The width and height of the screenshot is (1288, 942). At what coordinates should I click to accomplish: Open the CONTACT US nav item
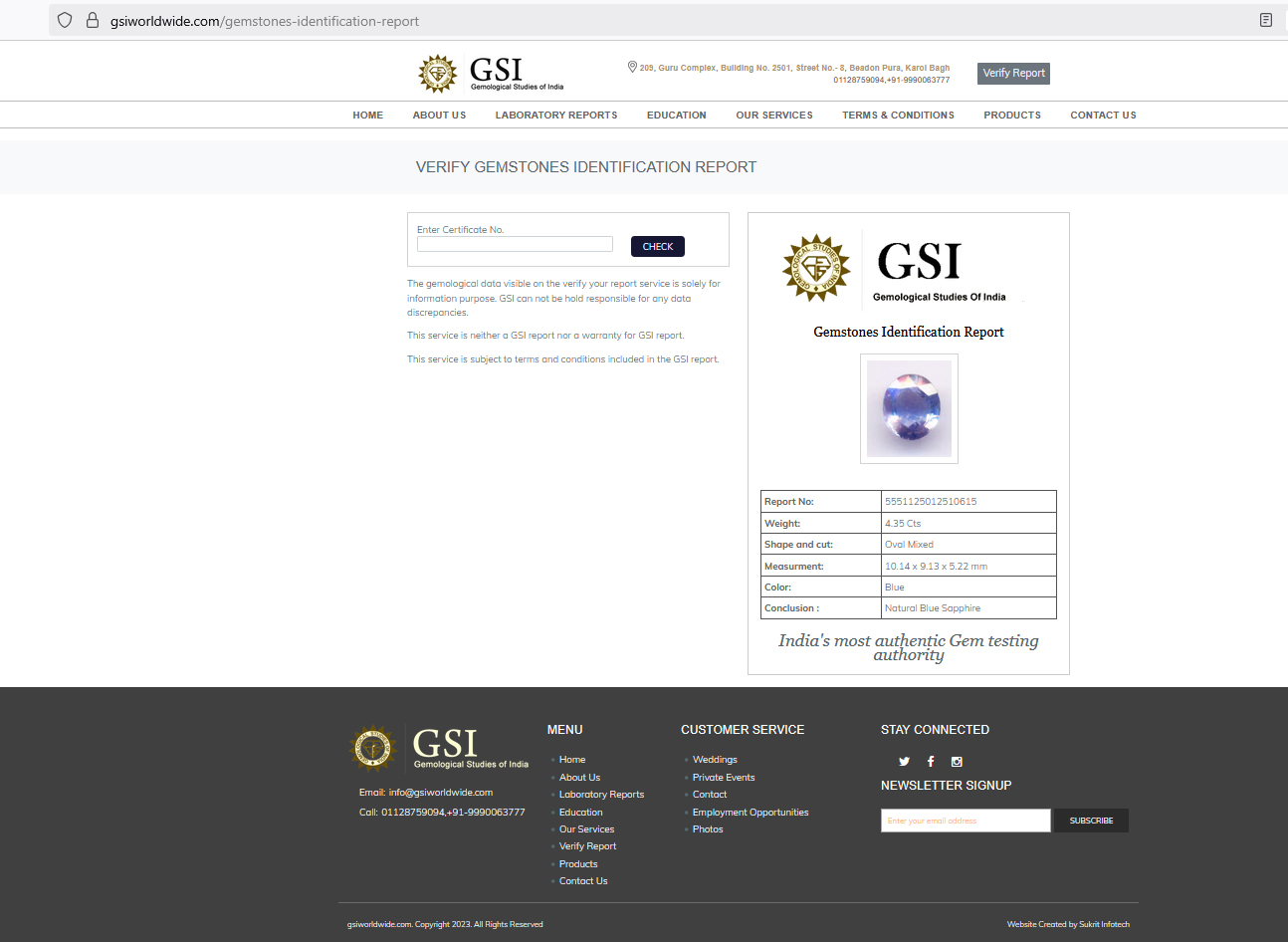[x=1103, y=116]
